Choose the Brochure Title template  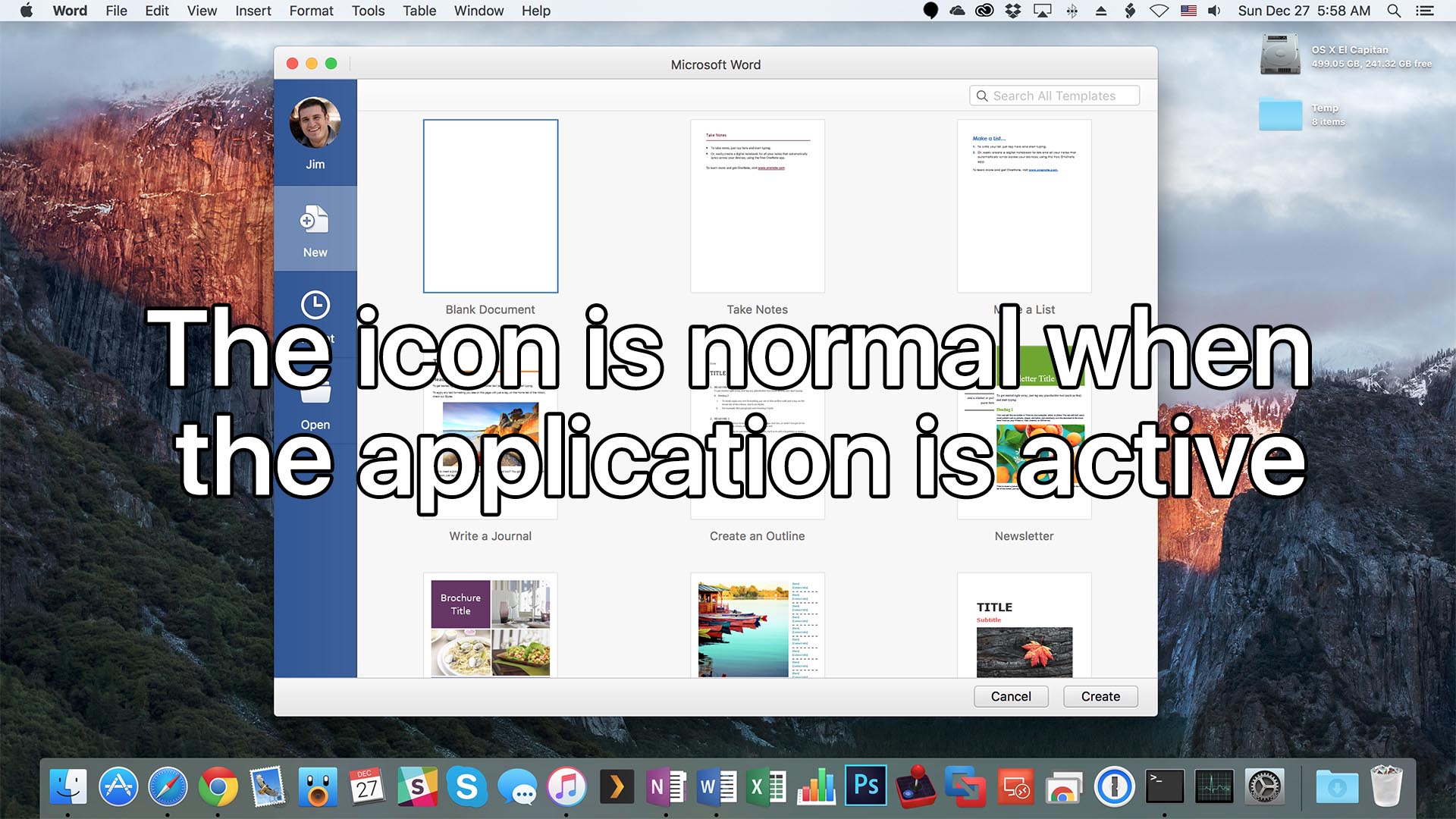pyautogui.click(x=491, y=626)
